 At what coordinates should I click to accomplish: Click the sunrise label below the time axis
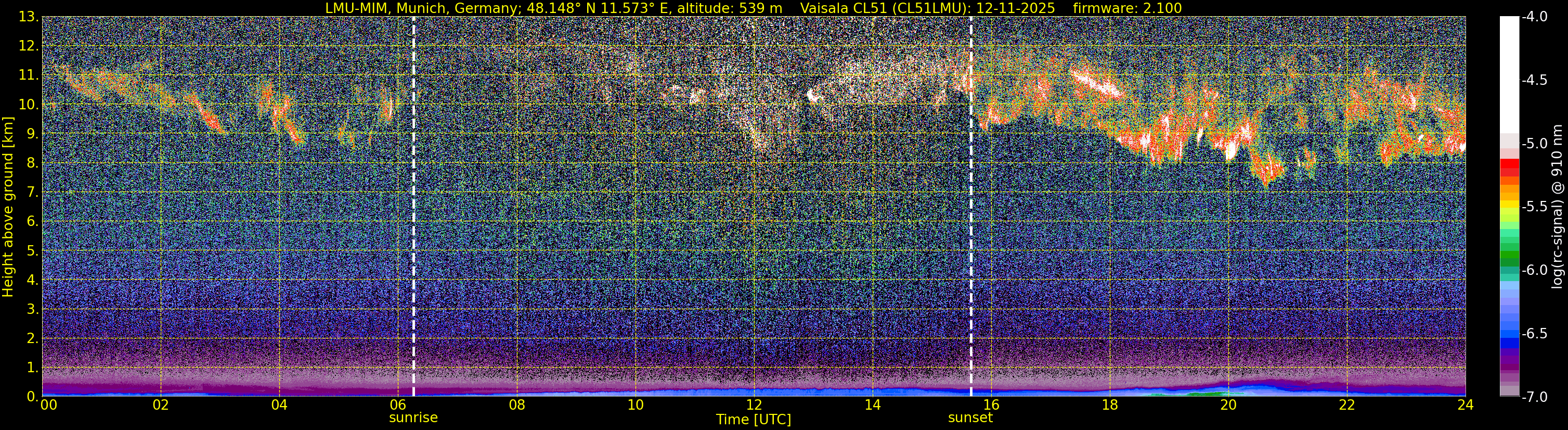413,418
